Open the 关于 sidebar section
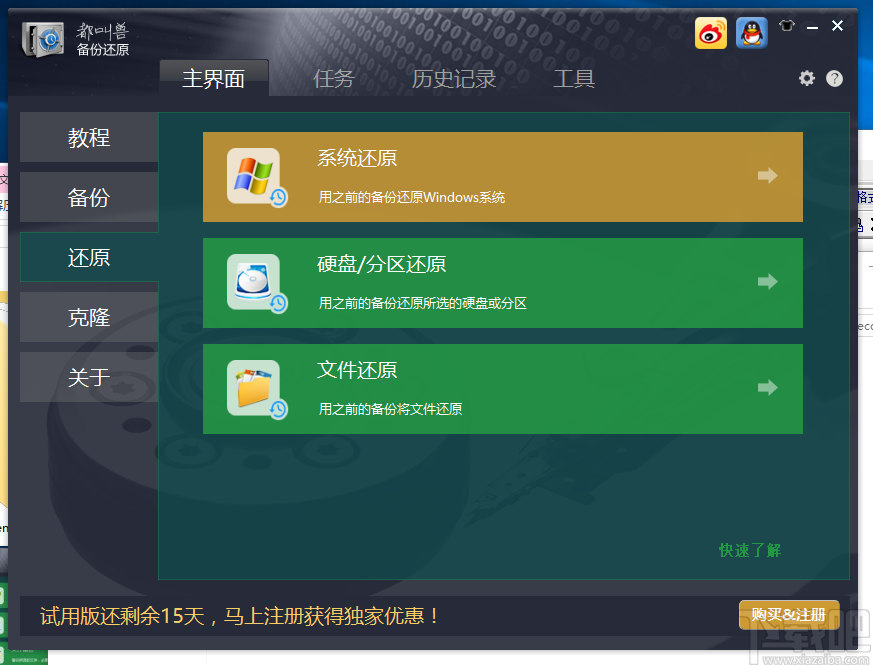 click(x=88, y=377)
